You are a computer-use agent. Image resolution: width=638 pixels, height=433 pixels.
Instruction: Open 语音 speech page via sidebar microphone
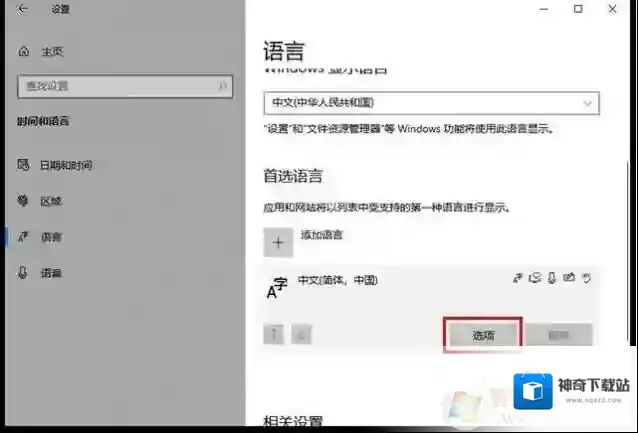coord(51,273)
